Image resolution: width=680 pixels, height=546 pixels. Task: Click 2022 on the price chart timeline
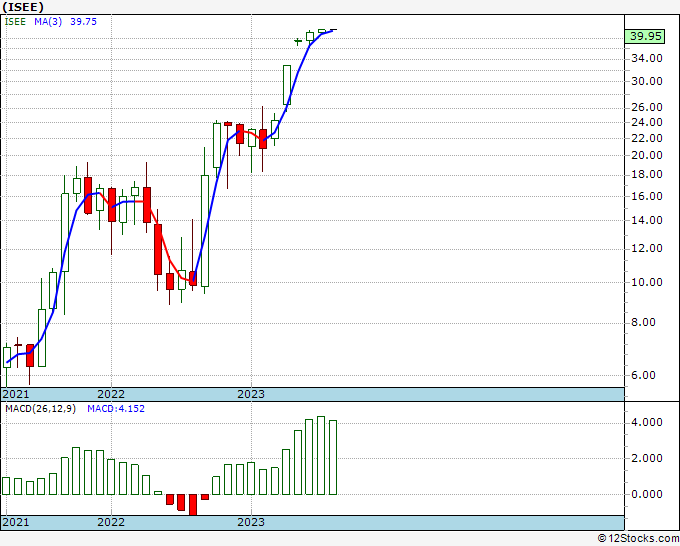tap(111, 394)
